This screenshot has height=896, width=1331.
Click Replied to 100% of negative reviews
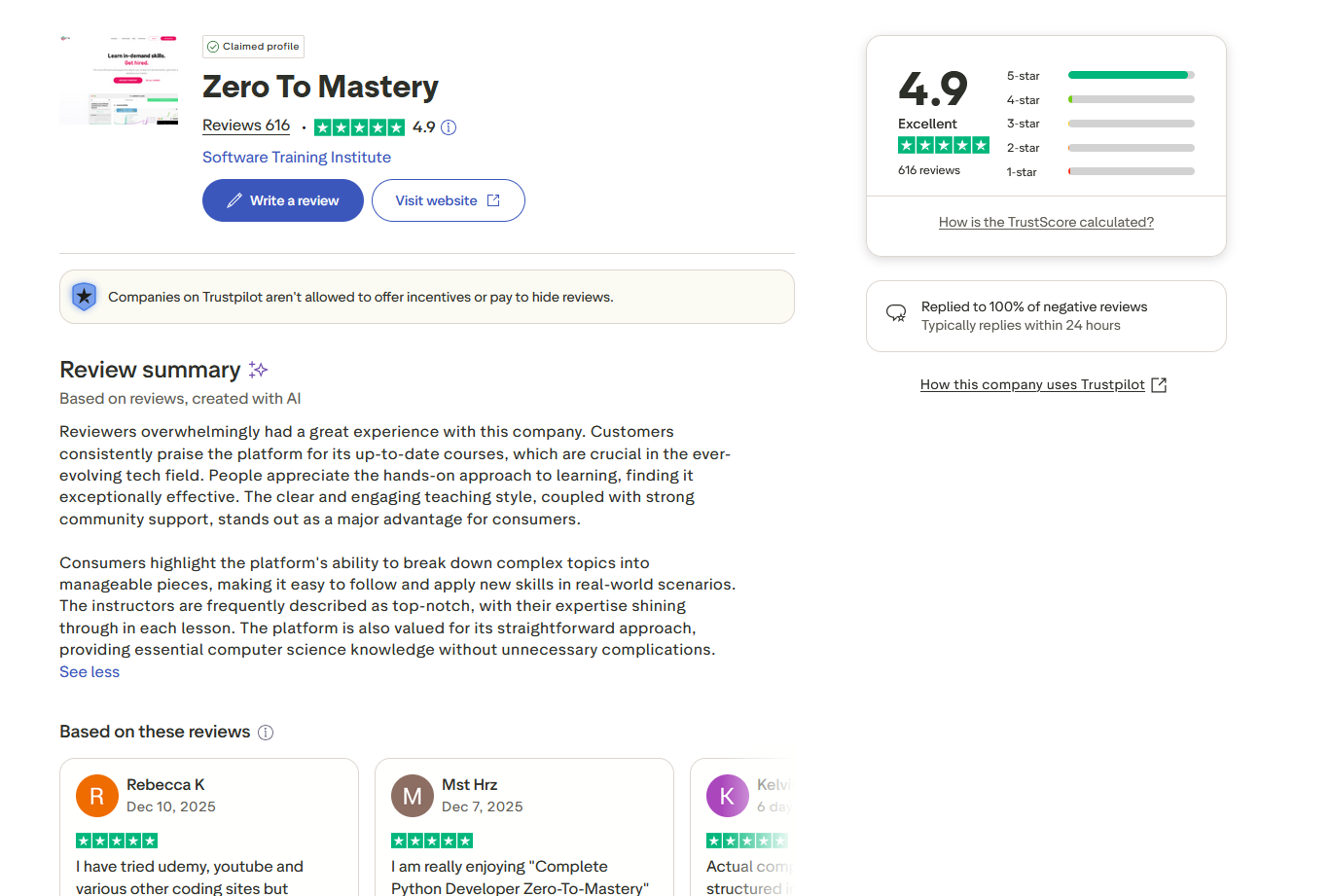tap(1034, 306)
